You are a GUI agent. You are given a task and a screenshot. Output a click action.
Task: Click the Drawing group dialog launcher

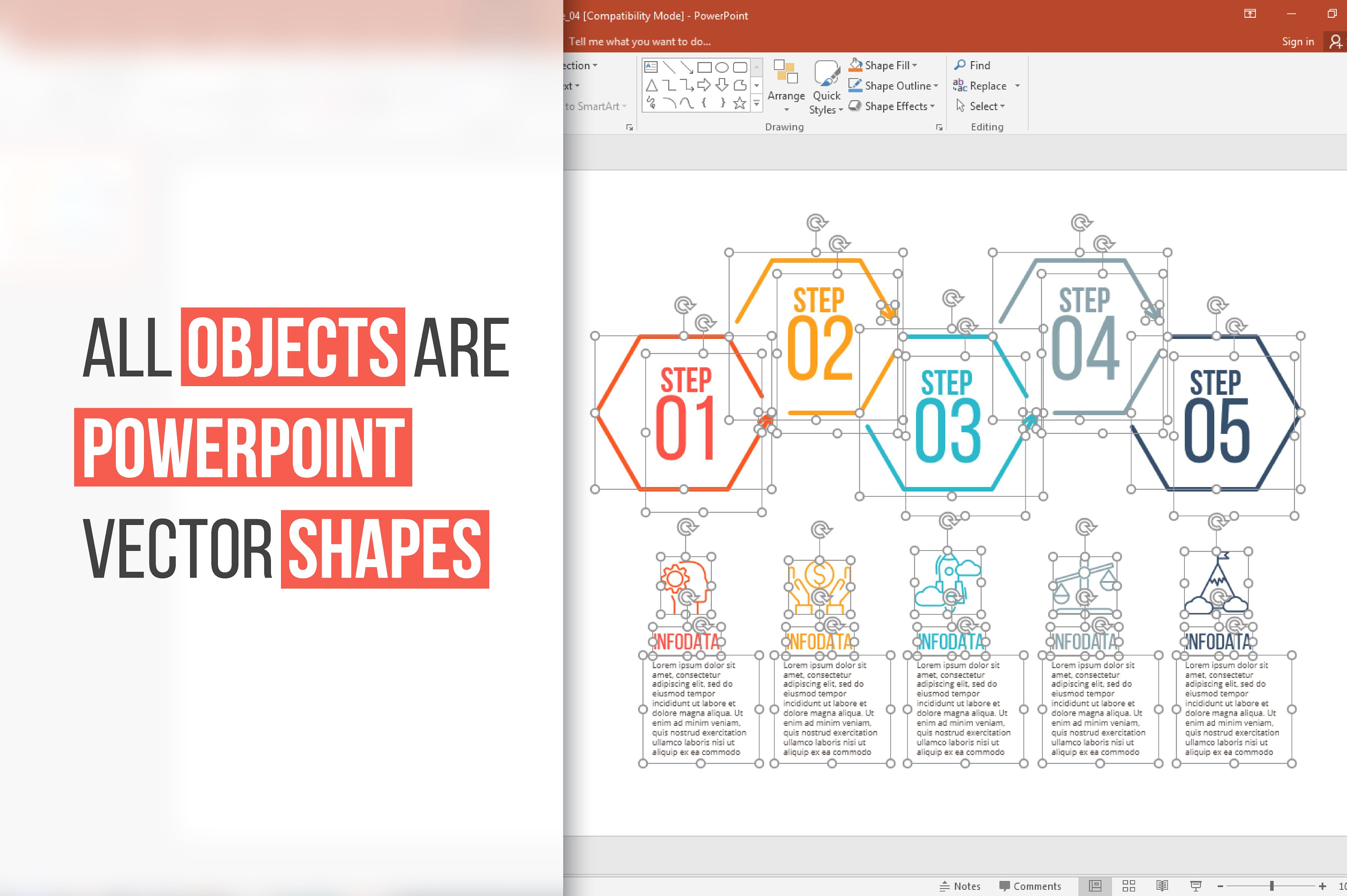pos(935,128)
